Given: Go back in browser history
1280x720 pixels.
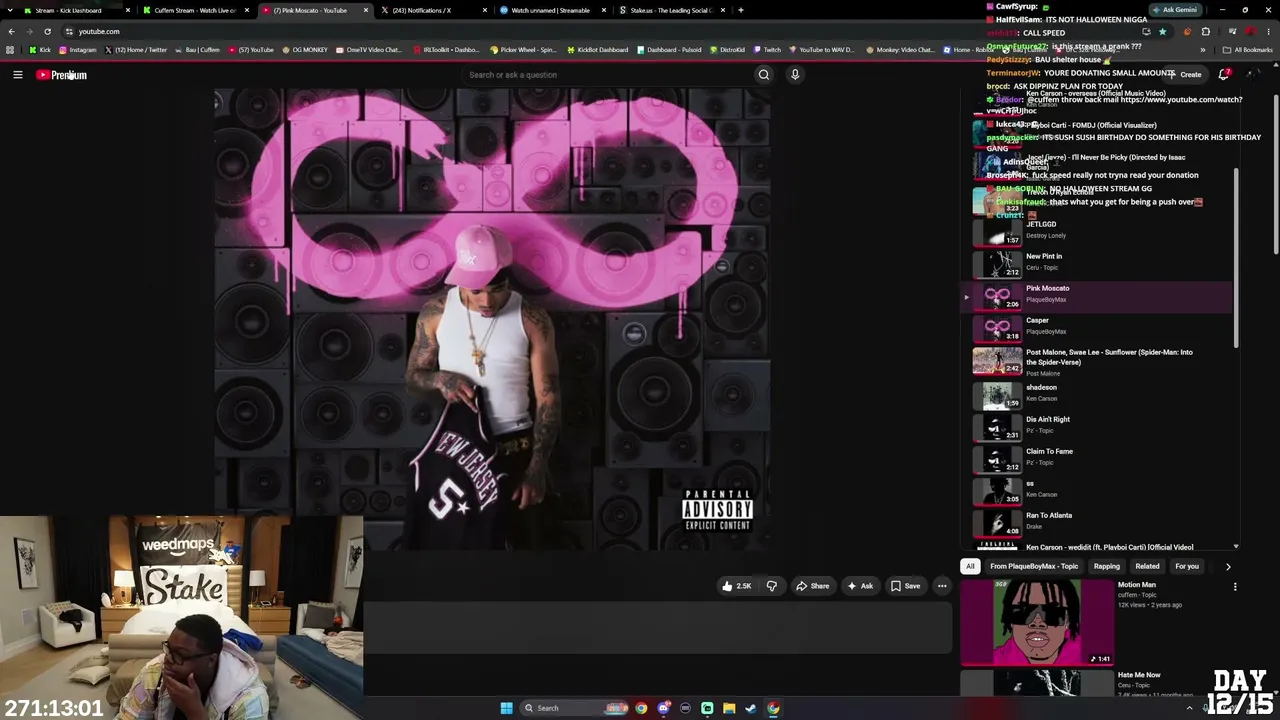Looking at the screenshot, I should click(x=11, y=31).
